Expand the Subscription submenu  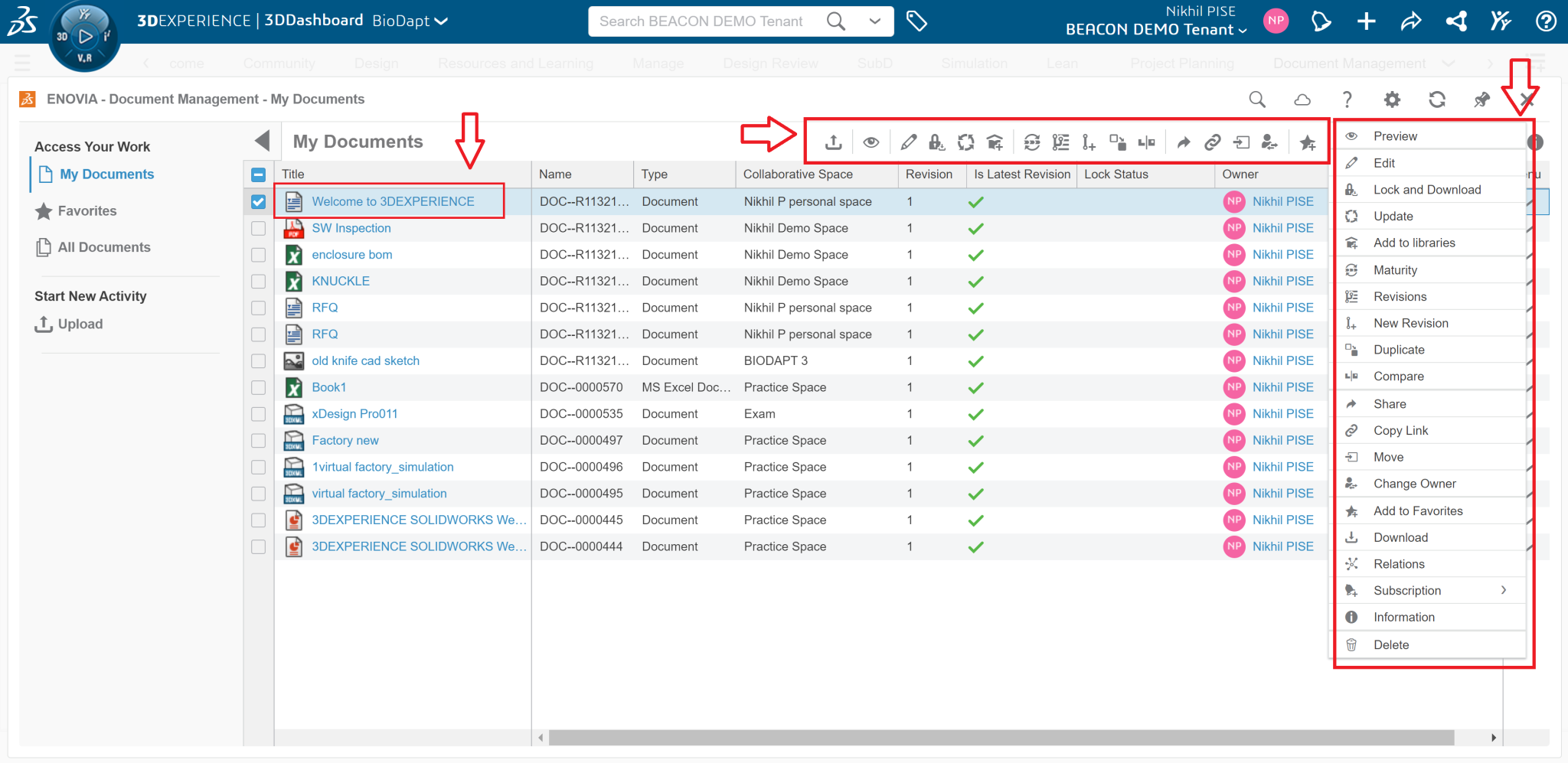[x=1504, y=590]
